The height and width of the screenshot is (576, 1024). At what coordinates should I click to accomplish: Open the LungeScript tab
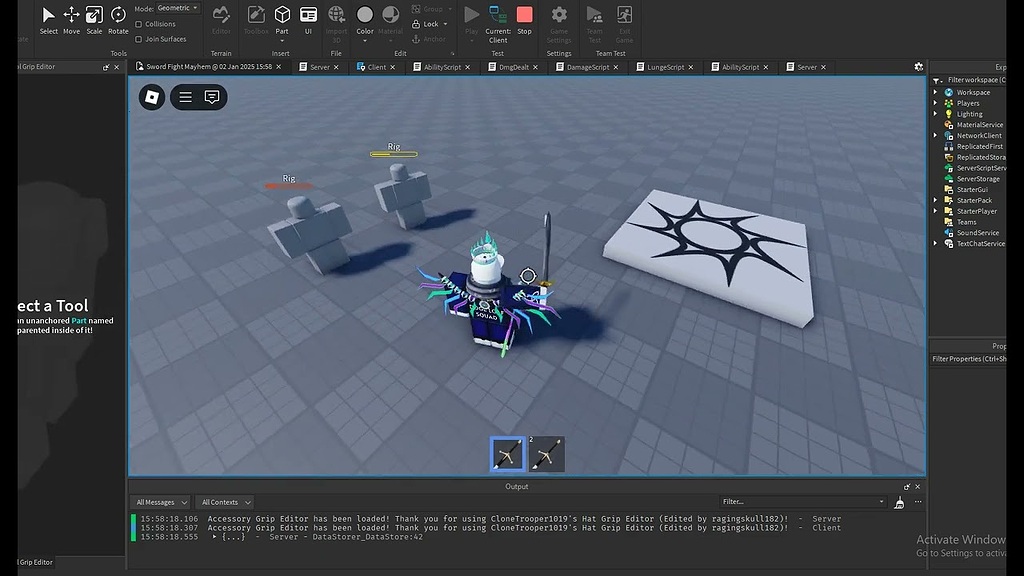[x=665, y=67]
